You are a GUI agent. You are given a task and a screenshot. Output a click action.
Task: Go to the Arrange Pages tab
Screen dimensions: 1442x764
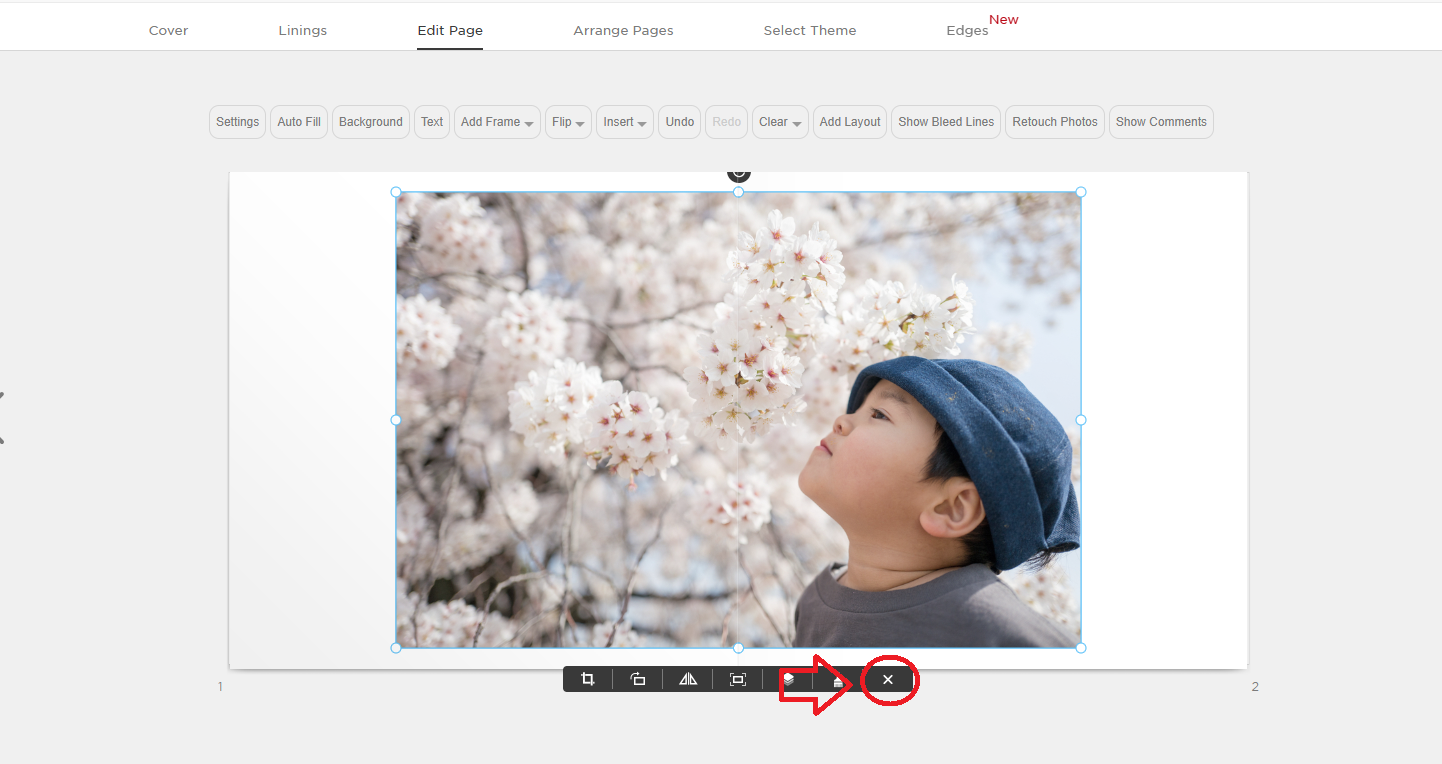(x=623, y=30)
